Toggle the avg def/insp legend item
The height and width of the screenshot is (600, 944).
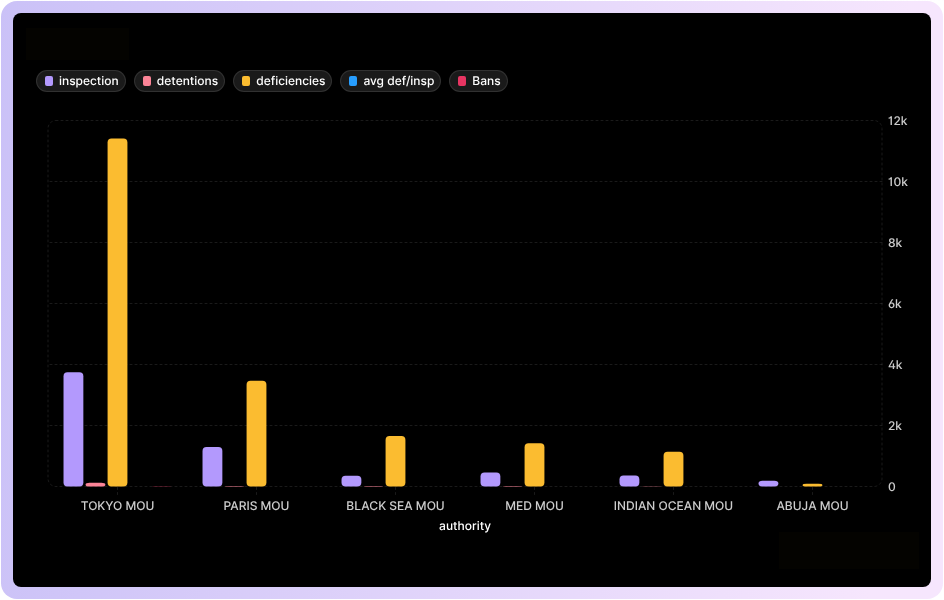[391, 81]
